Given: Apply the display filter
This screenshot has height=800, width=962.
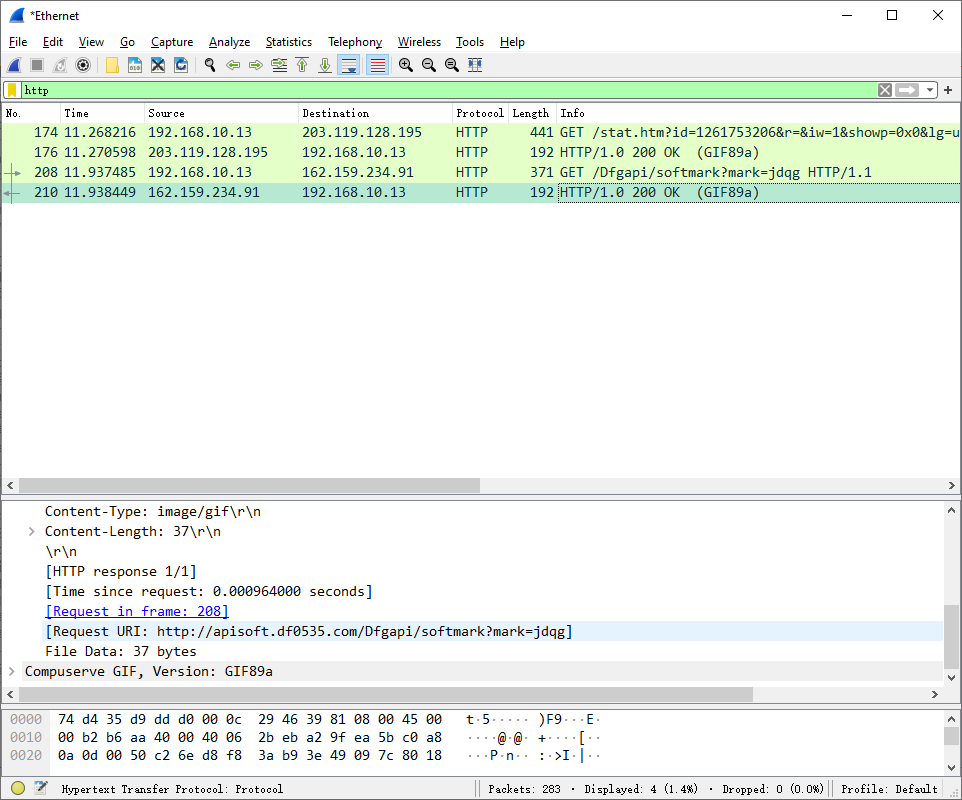Looking at the screenshot, I should (x=907, y=90).
